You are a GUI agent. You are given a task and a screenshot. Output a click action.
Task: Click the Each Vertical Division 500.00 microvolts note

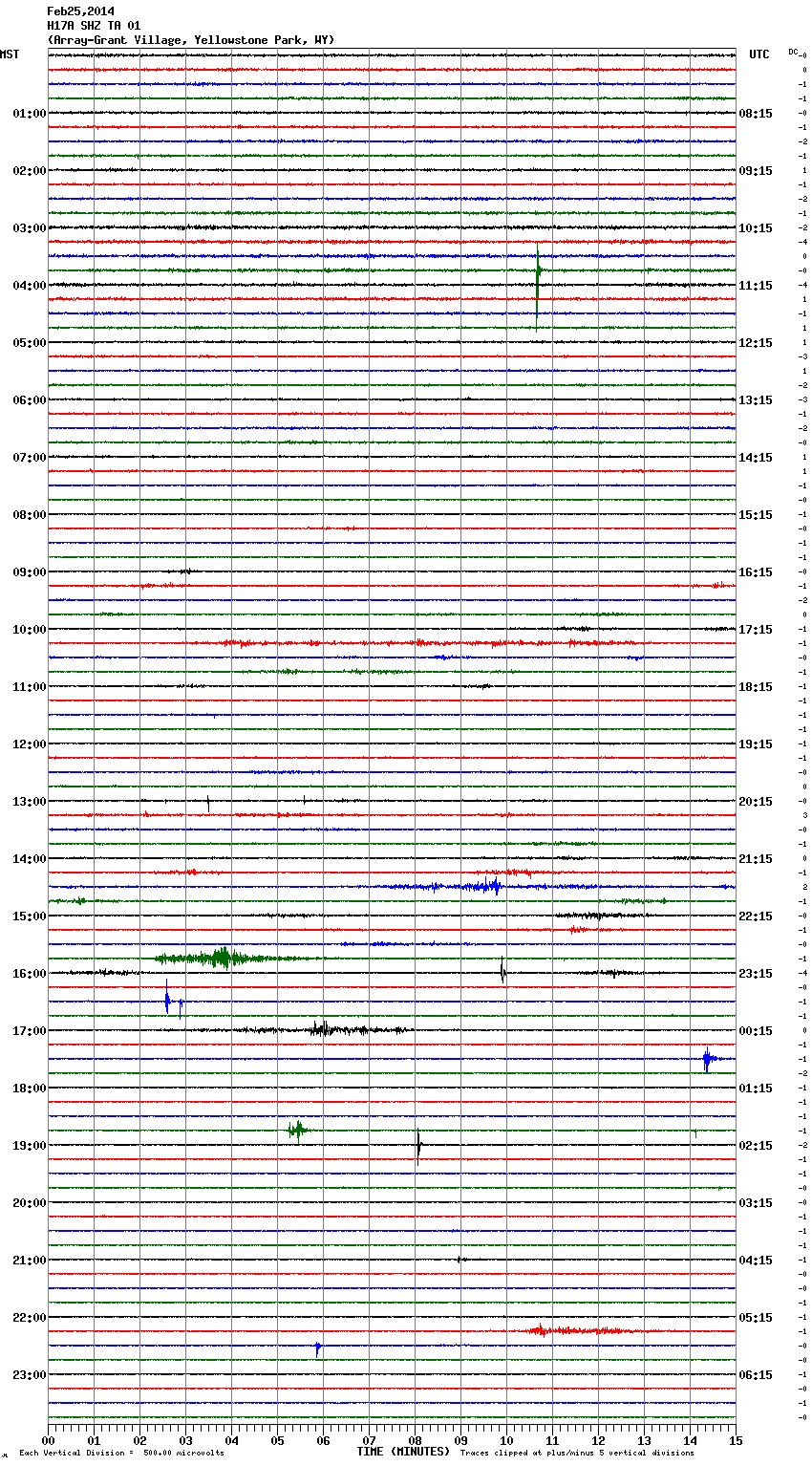tap(121, 1453)
